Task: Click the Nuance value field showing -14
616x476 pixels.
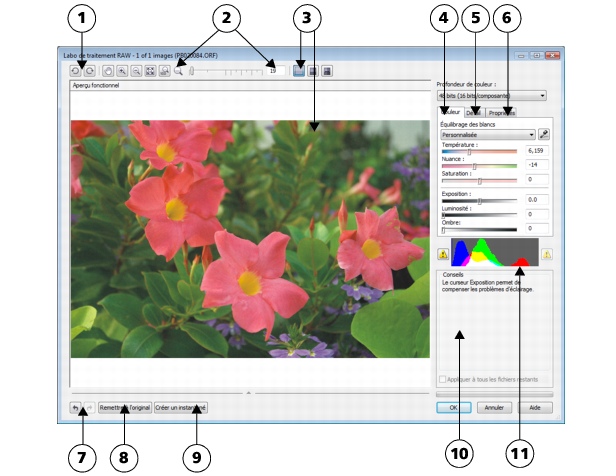Action: (x=537, y=165)
